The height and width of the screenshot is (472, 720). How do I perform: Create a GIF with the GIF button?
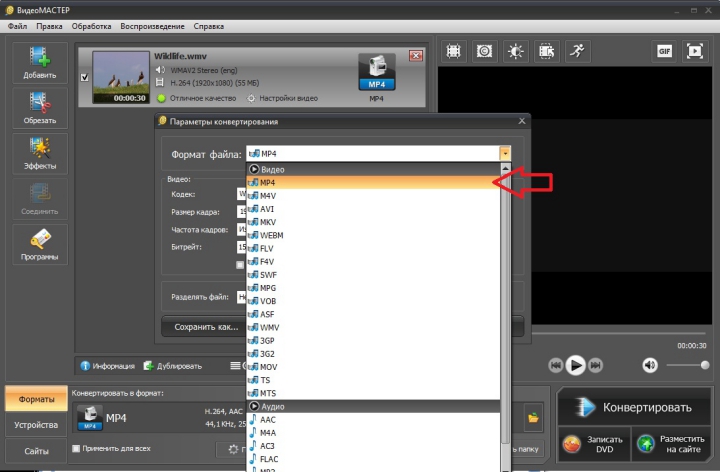coord(664,51)
